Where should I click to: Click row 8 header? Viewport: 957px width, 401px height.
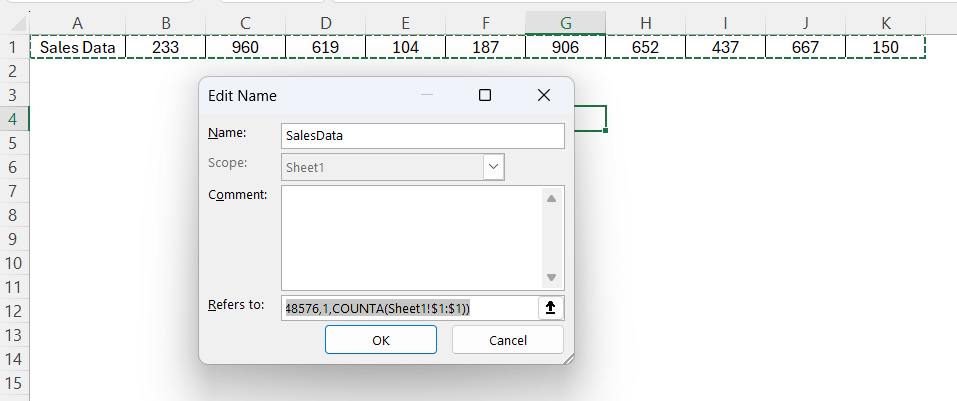(x=14, y=215)
